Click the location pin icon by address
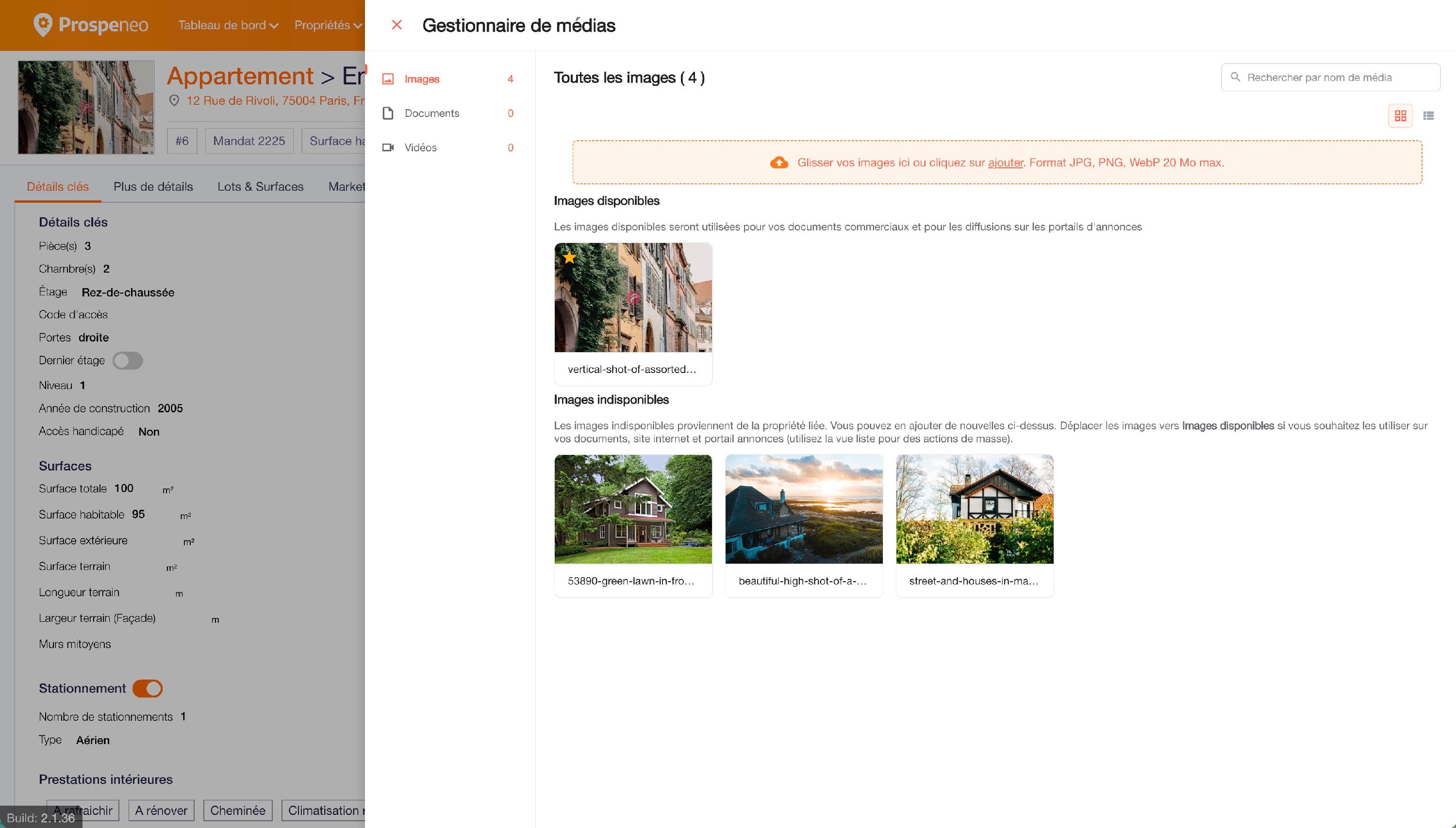This screenshot has width=1456, height=828. coord(174,101)
